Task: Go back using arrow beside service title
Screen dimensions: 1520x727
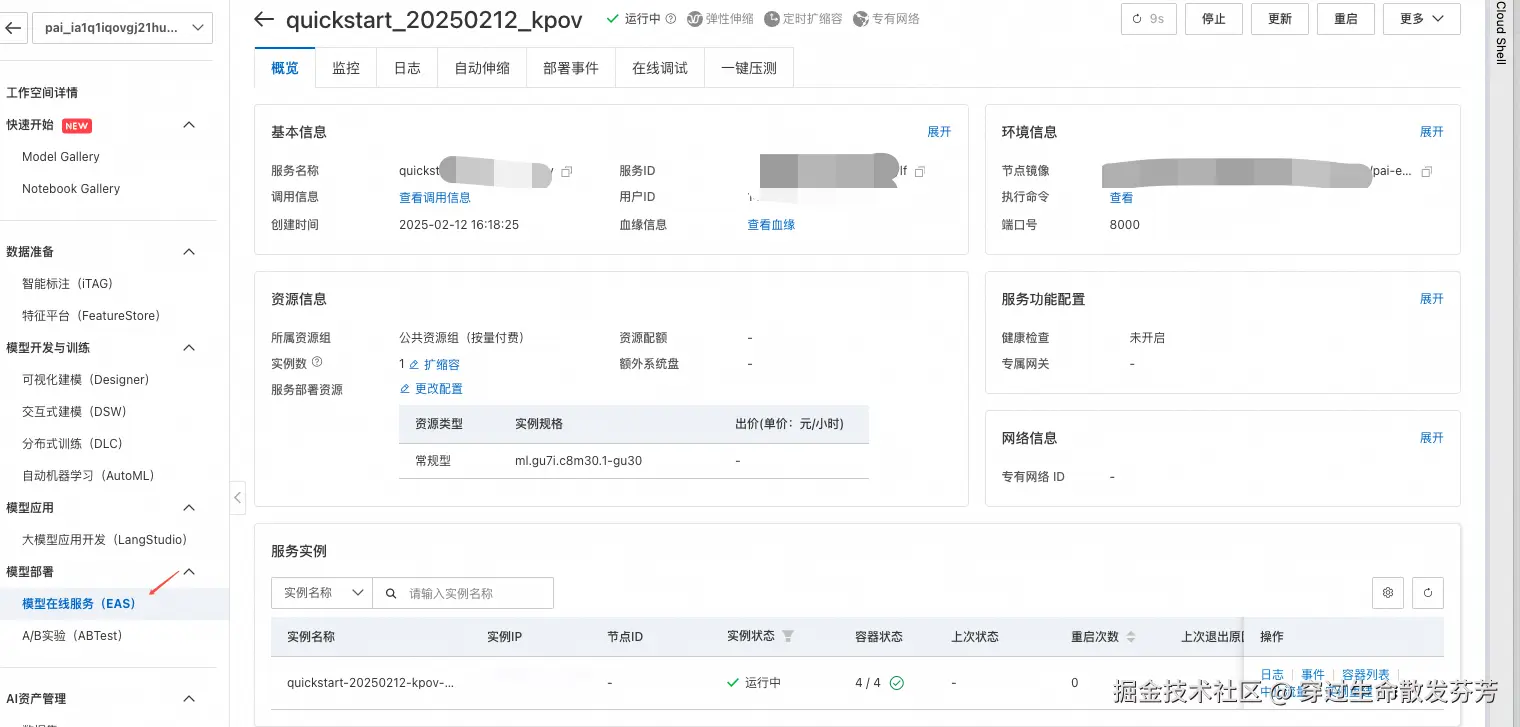Action: click(264, 19)
